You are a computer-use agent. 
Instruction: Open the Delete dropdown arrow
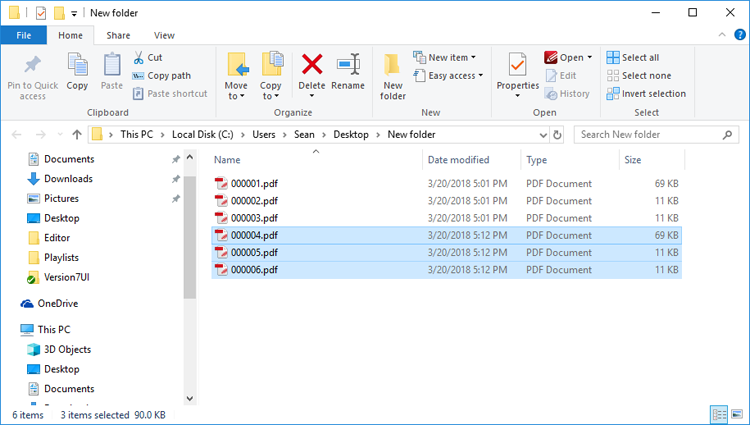(x=312, y=96)
